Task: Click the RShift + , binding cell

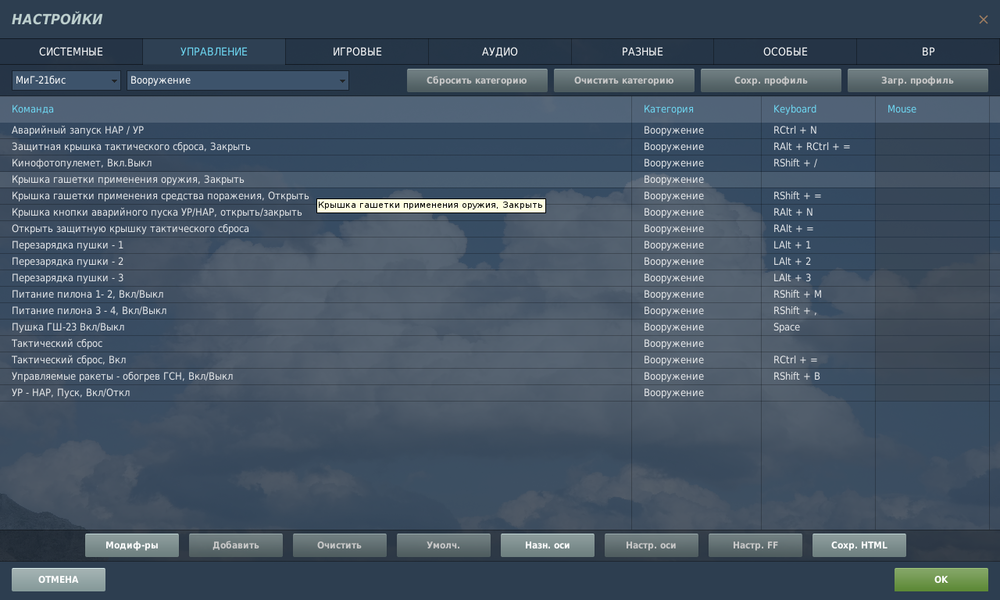Action: coord(818,311)
